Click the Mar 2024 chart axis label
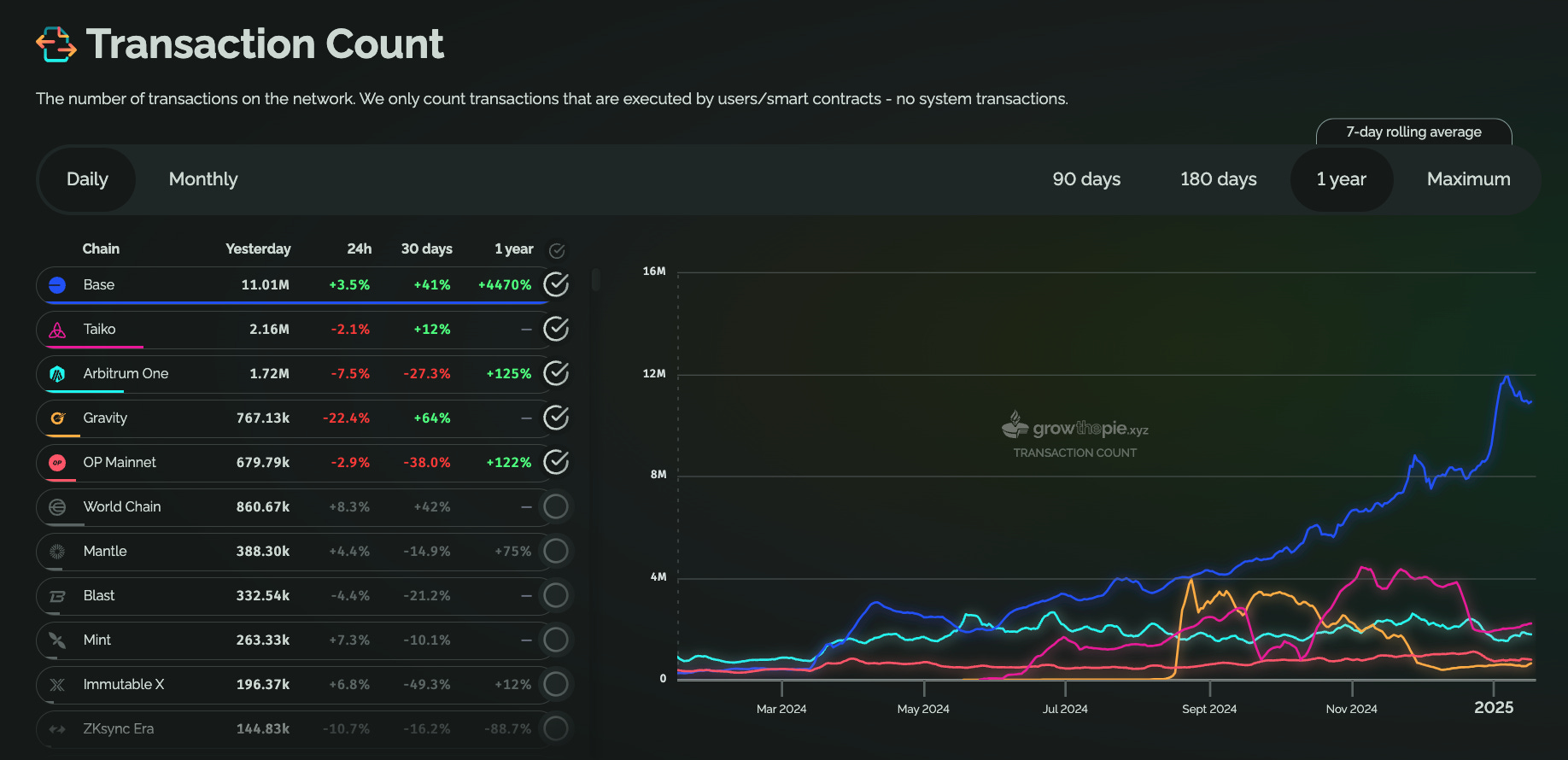This screenshot has width=1568, height=760. 781,709
